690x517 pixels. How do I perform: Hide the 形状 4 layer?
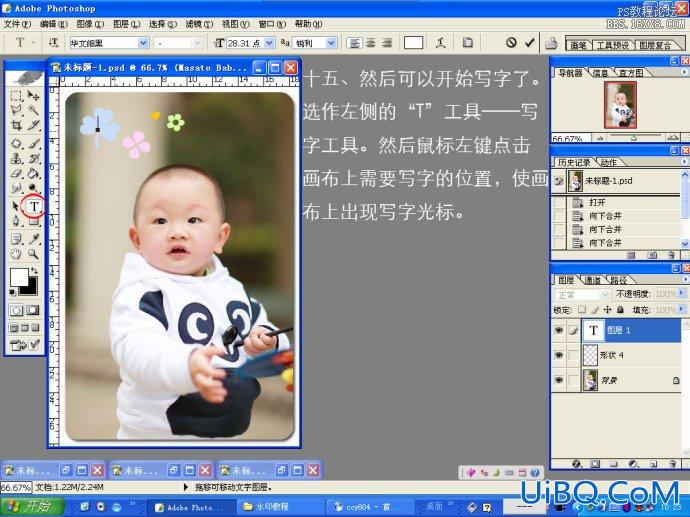[559, 355]
